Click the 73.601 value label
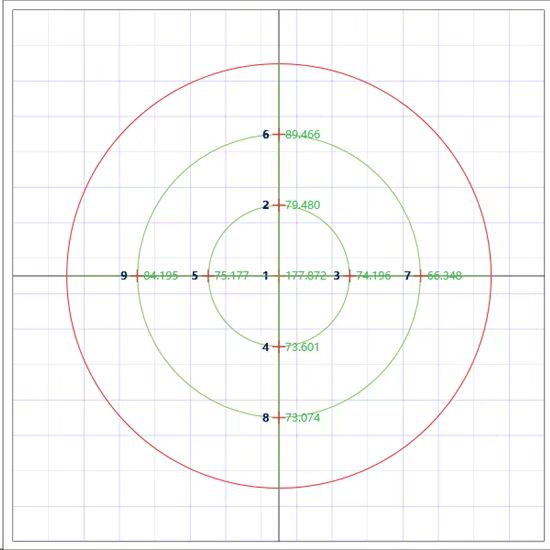 (x=302, y=347)
